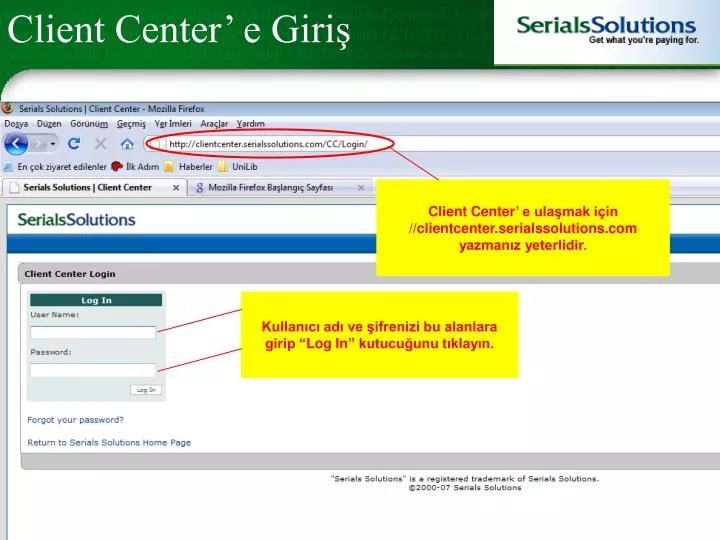Viewport: 720px width, 540px height.
Task: Open the Haberler feed bookmark
Action: coord(189,167)
